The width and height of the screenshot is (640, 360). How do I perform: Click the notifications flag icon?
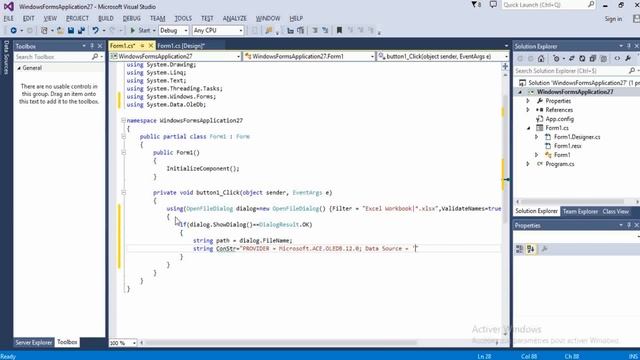476,5
